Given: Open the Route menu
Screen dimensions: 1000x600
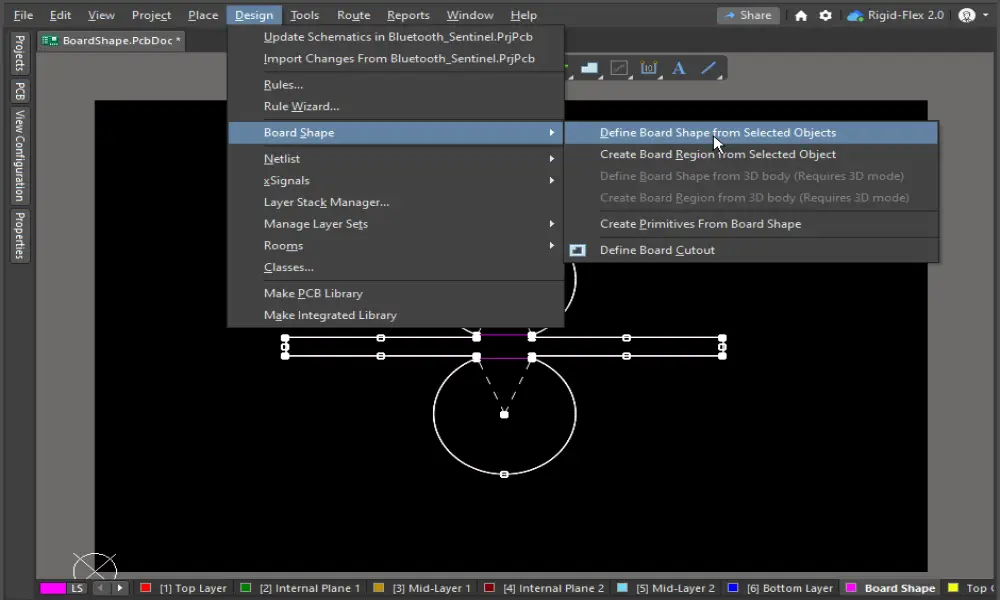Looking at the screenshot, I should pos(353,15).
